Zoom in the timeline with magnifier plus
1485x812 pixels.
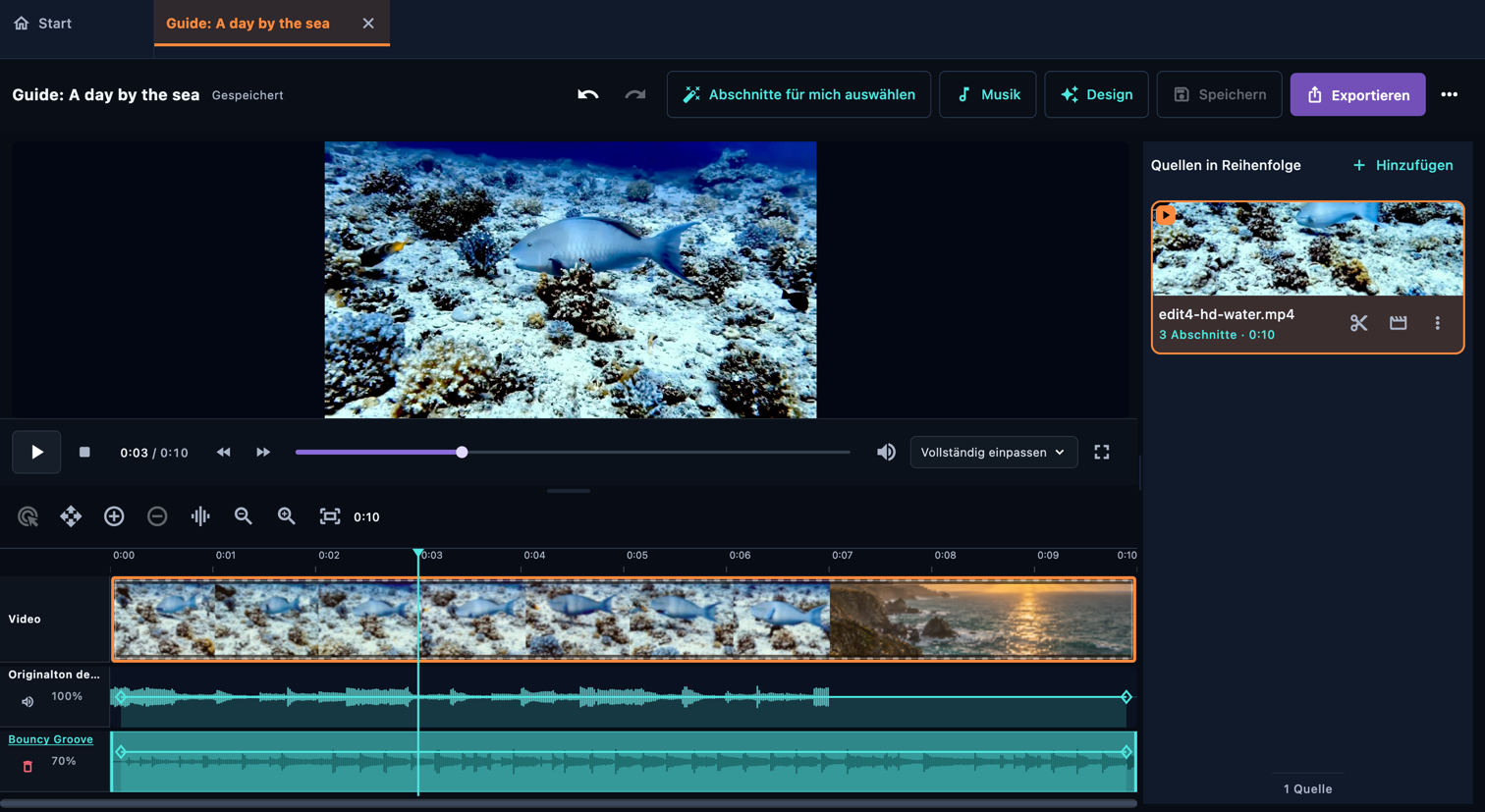pyautogui.click(x=287, y=516)
